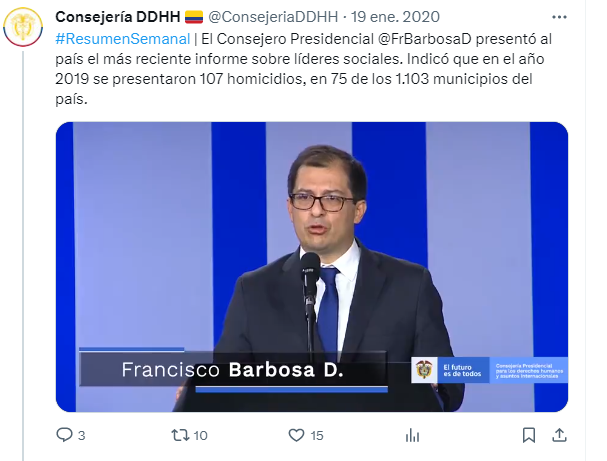The image size is (607, 461).
Task: Retweet this post using the repost icon
Action: point(180,435)
